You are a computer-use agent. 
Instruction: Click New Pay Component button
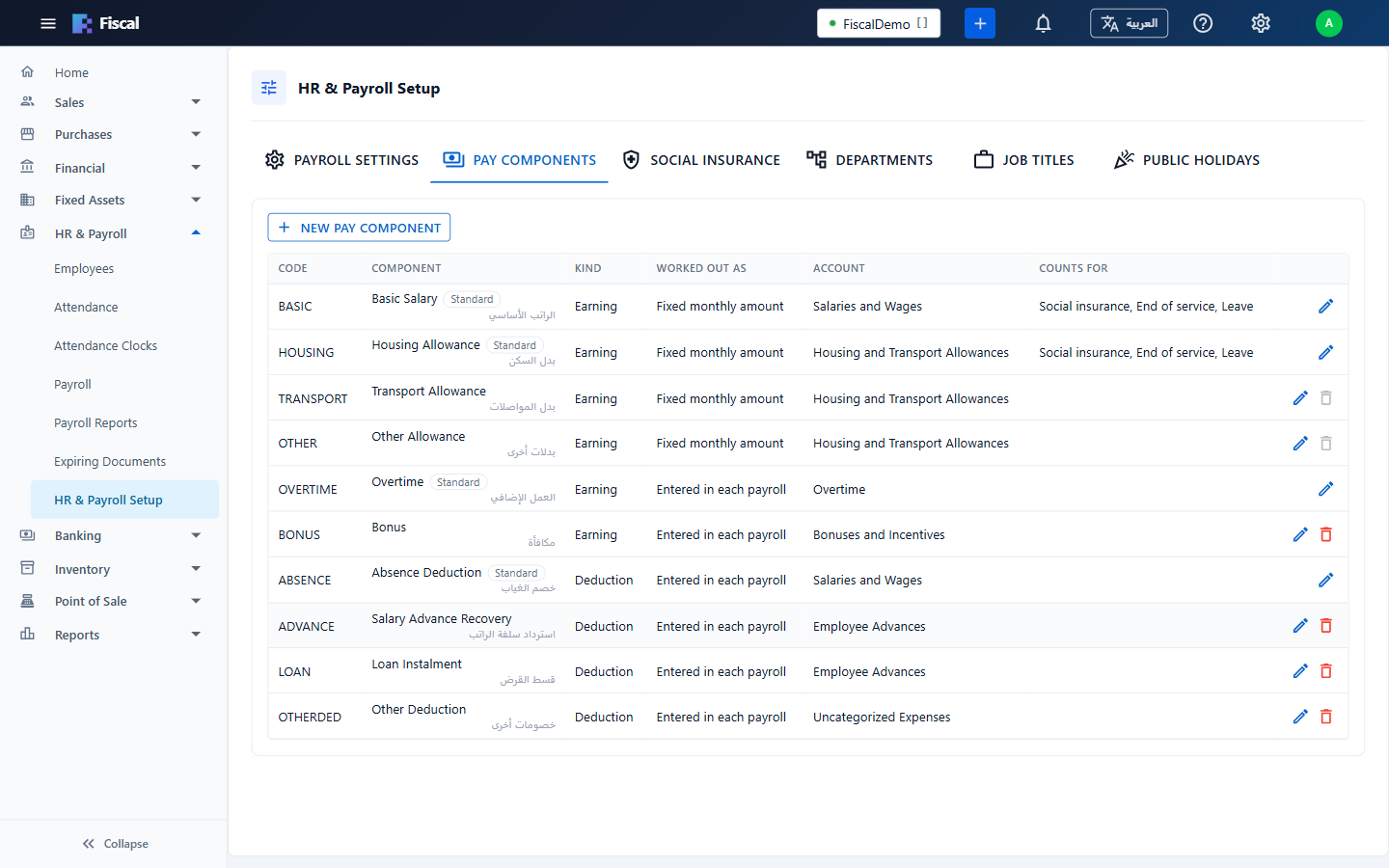(x=359, y=228)
